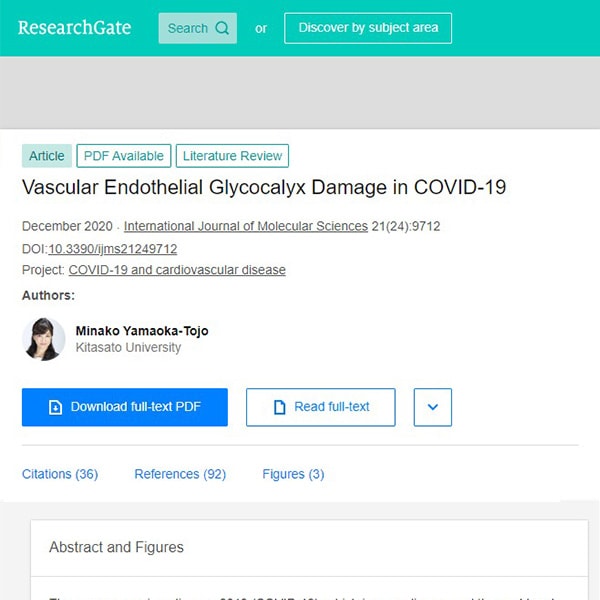Click the PDF Available badge
Viewport: 600px width, 600px height.
click(124, 156)
